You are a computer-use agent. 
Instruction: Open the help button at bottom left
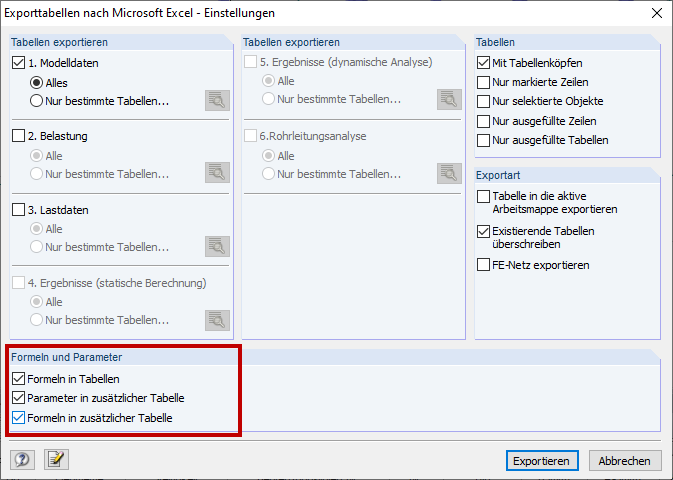point(22,460)
